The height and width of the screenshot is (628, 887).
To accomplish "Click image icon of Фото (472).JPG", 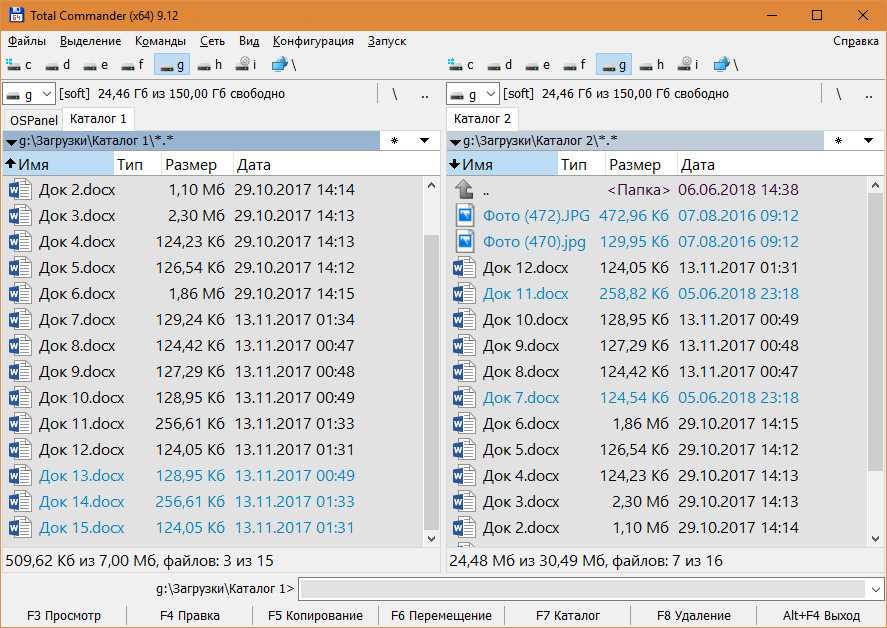I will [464, 216].
